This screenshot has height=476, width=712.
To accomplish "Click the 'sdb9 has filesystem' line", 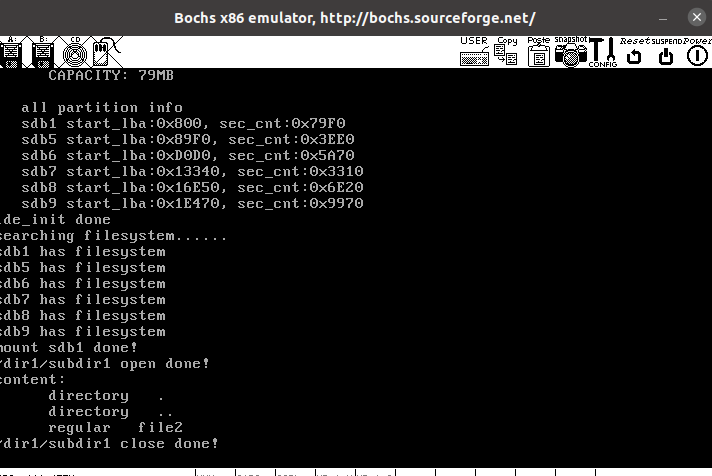I will coord(83,332).
